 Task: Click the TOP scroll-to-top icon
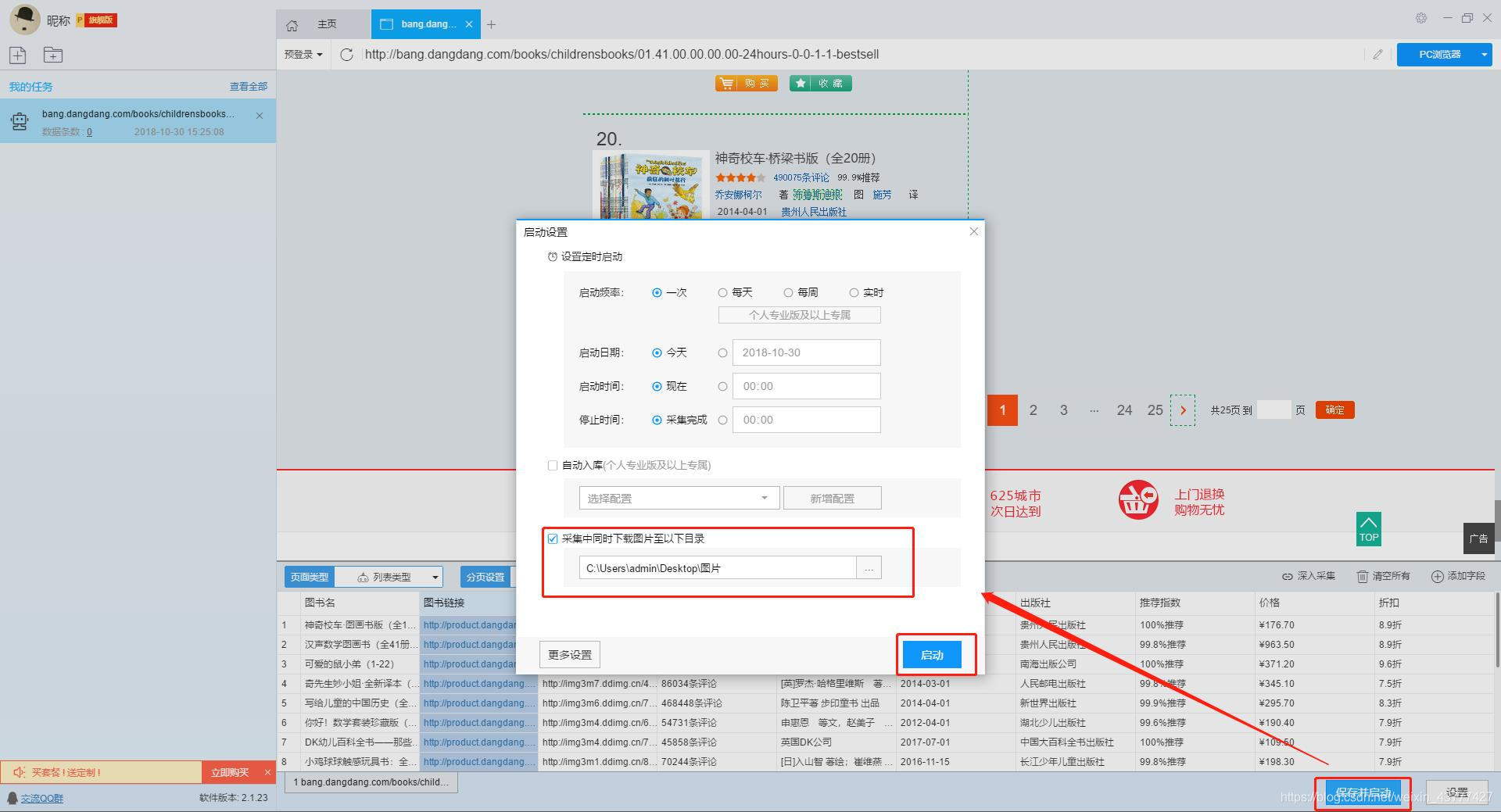tap(1368, 529)
